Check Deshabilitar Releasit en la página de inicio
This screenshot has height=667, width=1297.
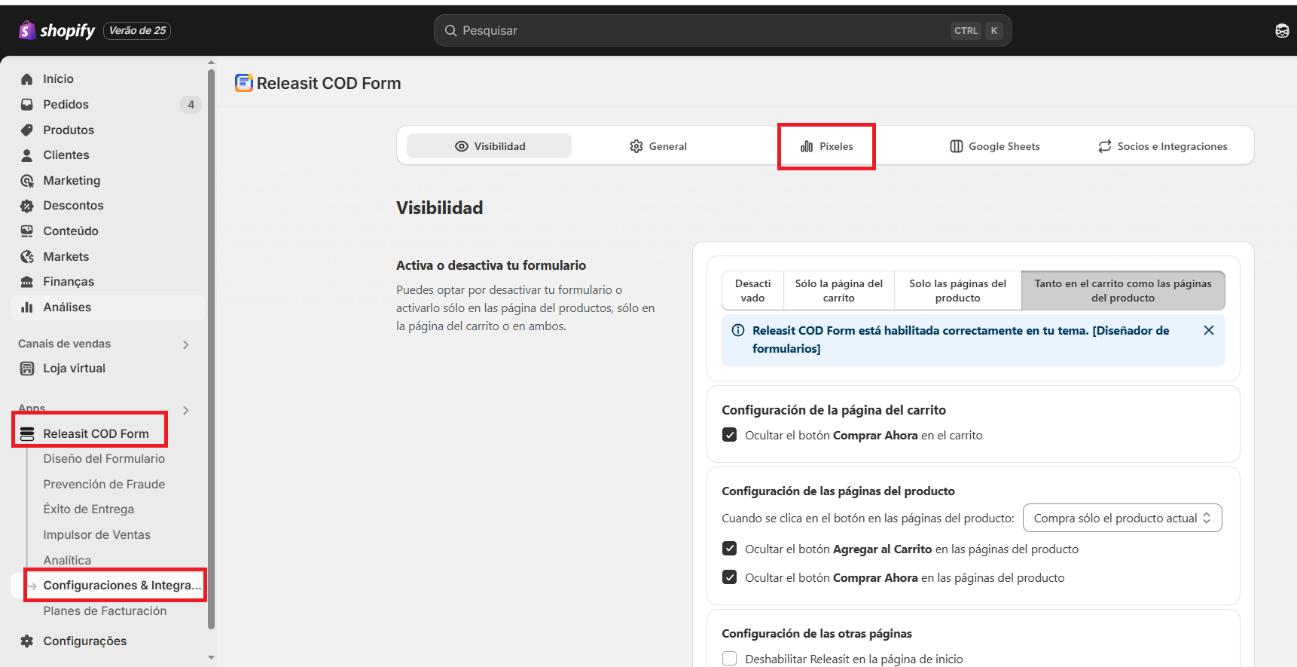[x=729, y=659]
